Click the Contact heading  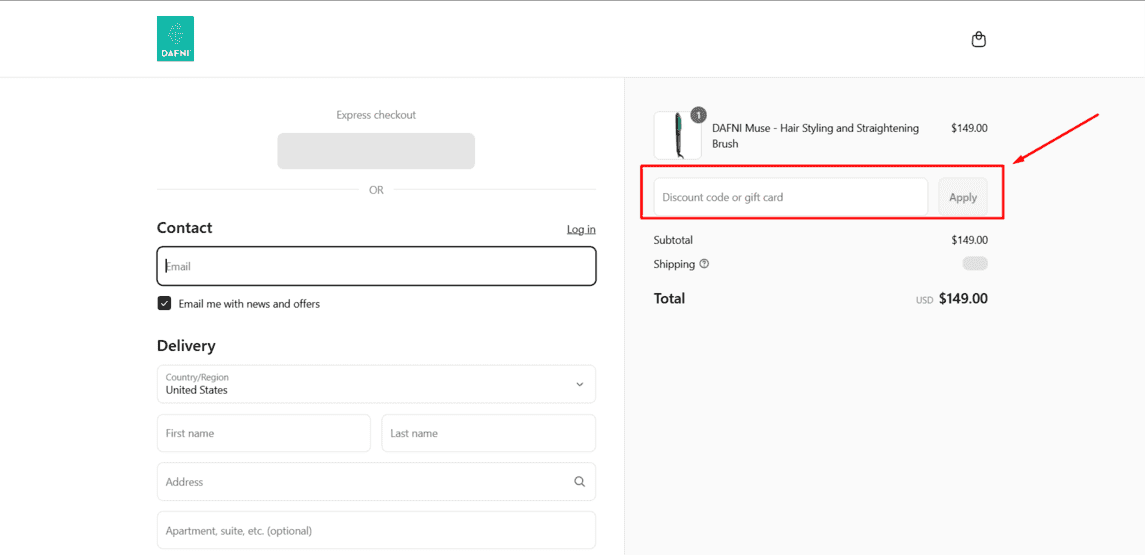tap(185, 228)
